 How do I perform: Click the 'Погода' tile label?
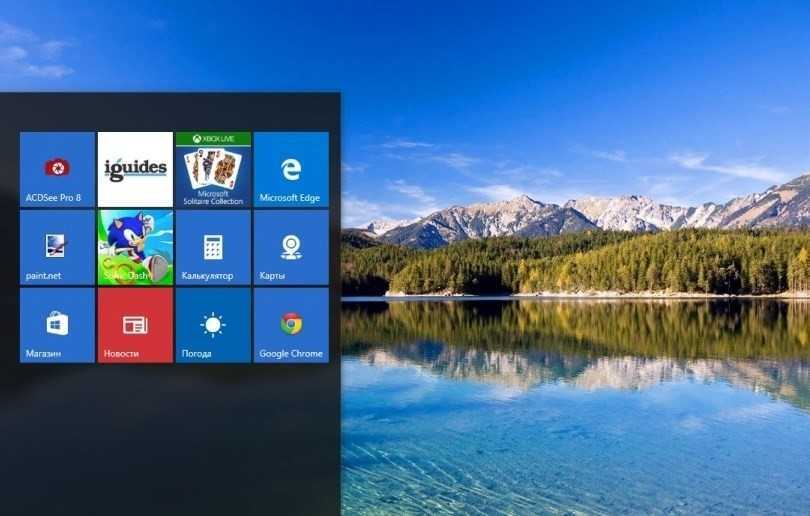[196, 354]
